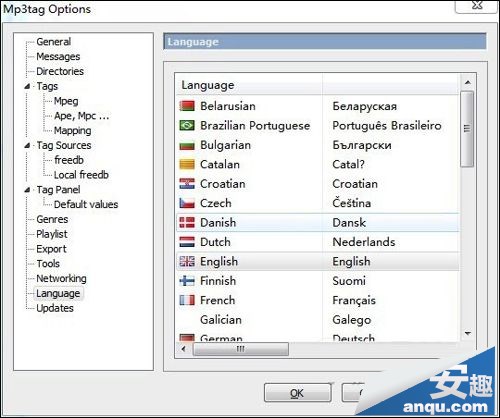Select Finnish language name

(x=218, y=281)
